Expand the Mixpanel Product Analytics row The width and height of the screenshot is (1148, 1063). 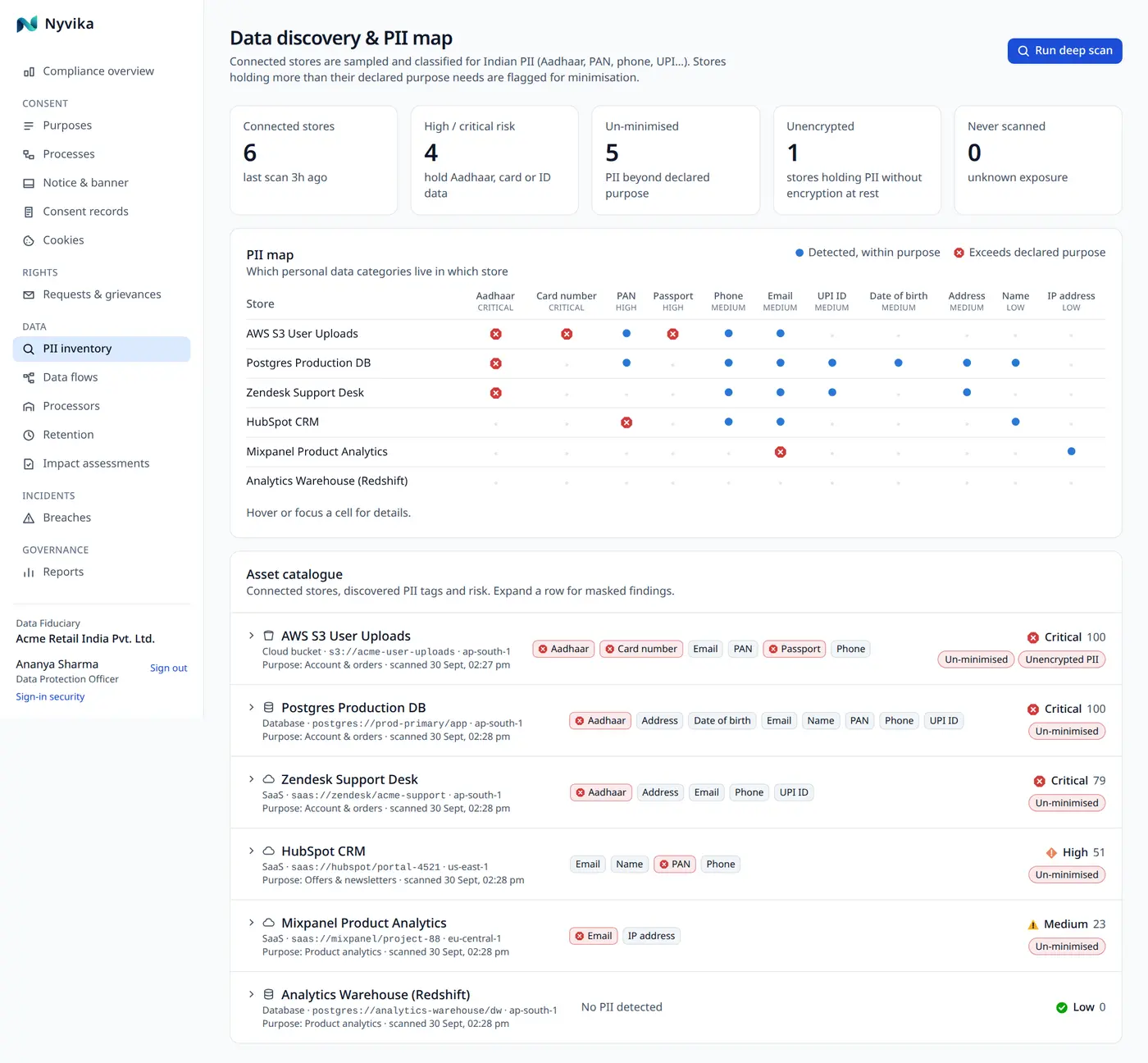tap(252, 923)
